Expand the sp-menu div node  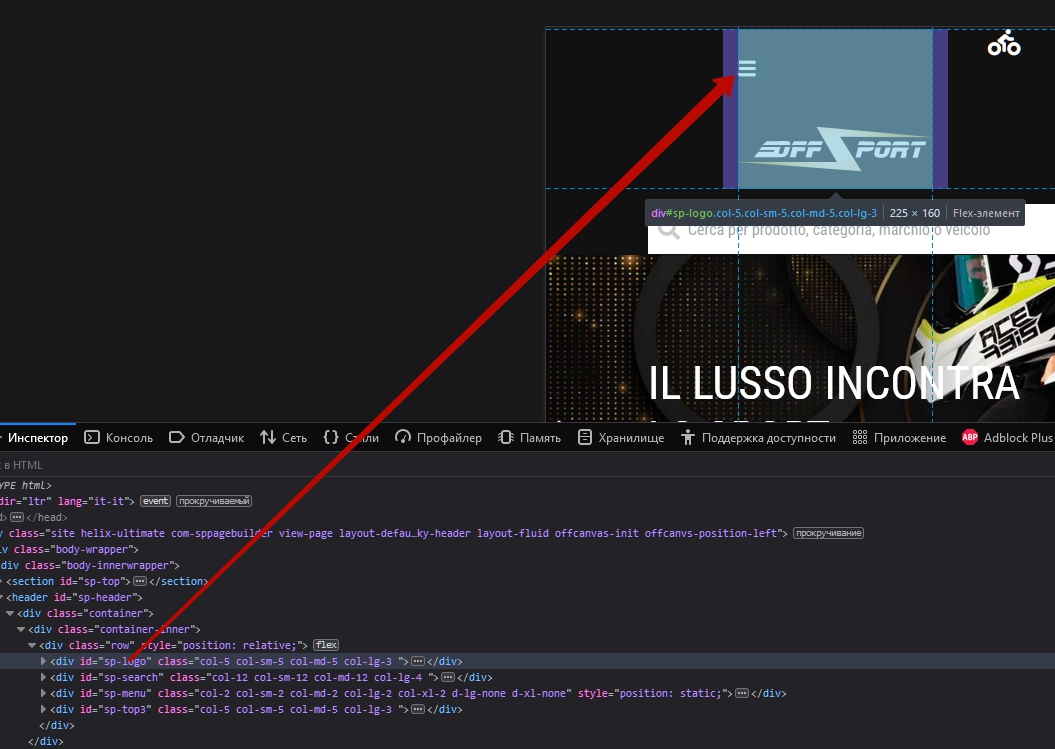click(x=43, y=693)
